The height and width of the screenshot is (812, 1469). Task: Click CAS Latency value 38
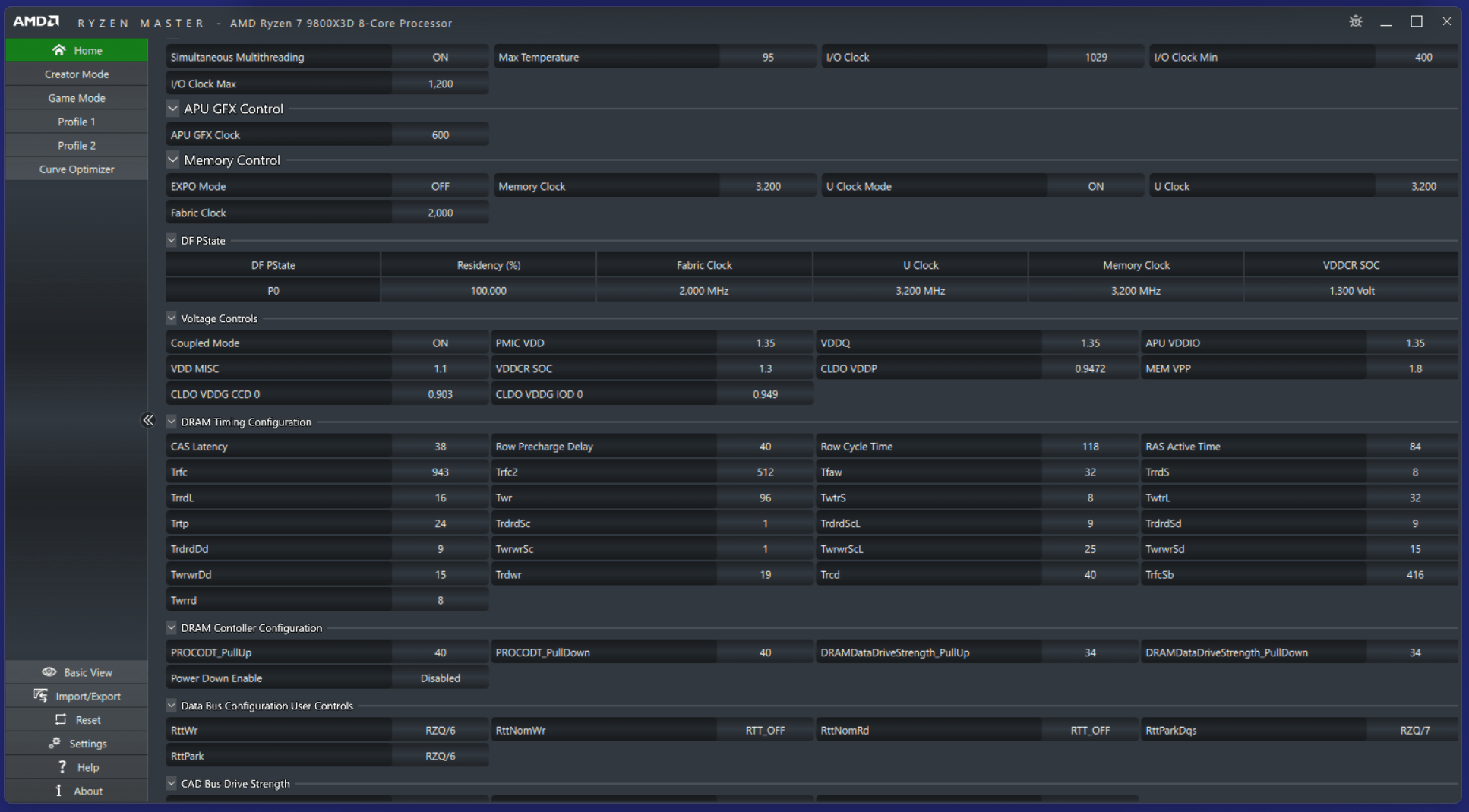pos(441,446)
